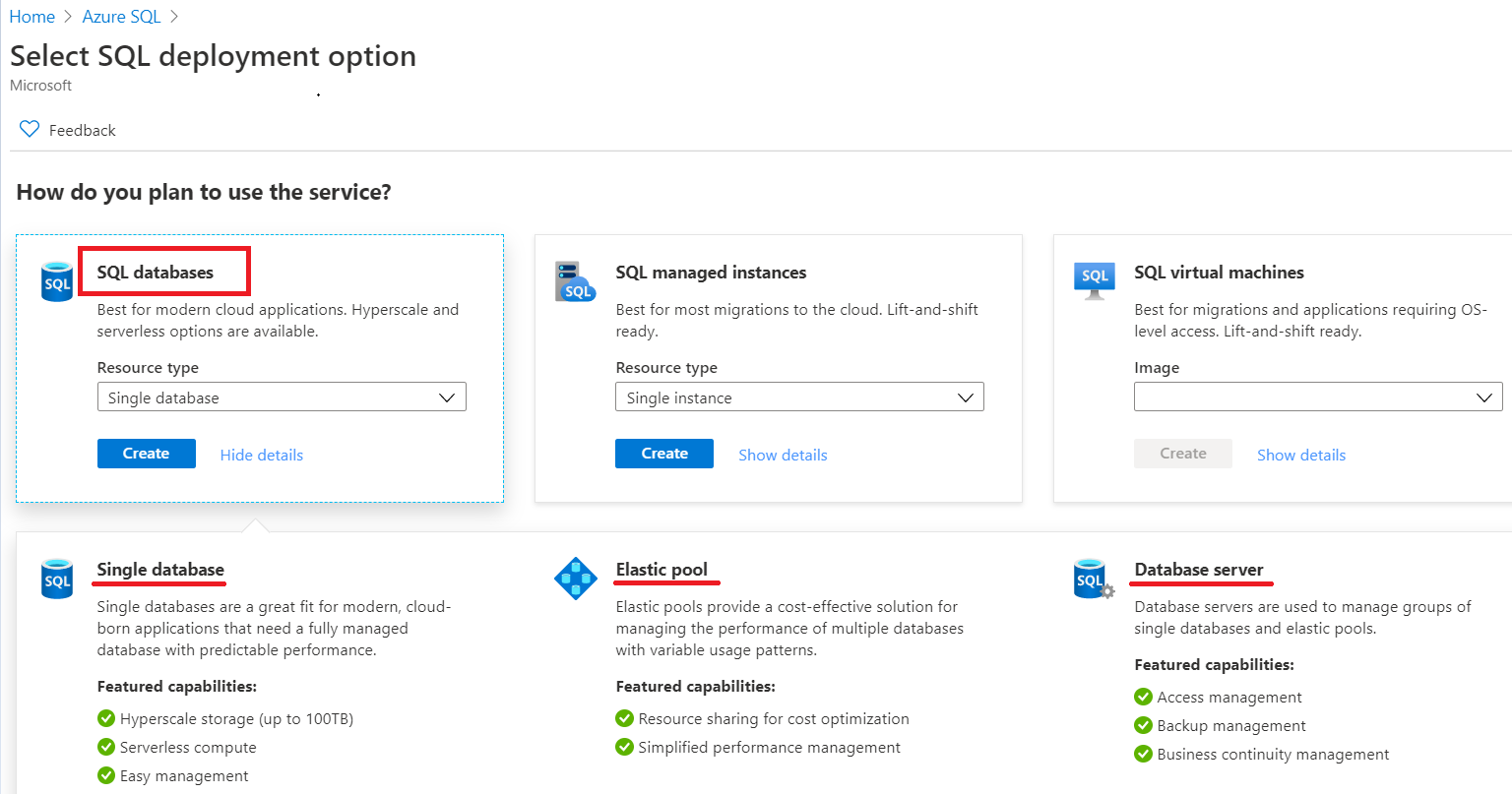This screenshot has width=1512, height=794.
Task: Click Hide details under SQL databases
Action: pyautogui.click(x=262, y=455)
